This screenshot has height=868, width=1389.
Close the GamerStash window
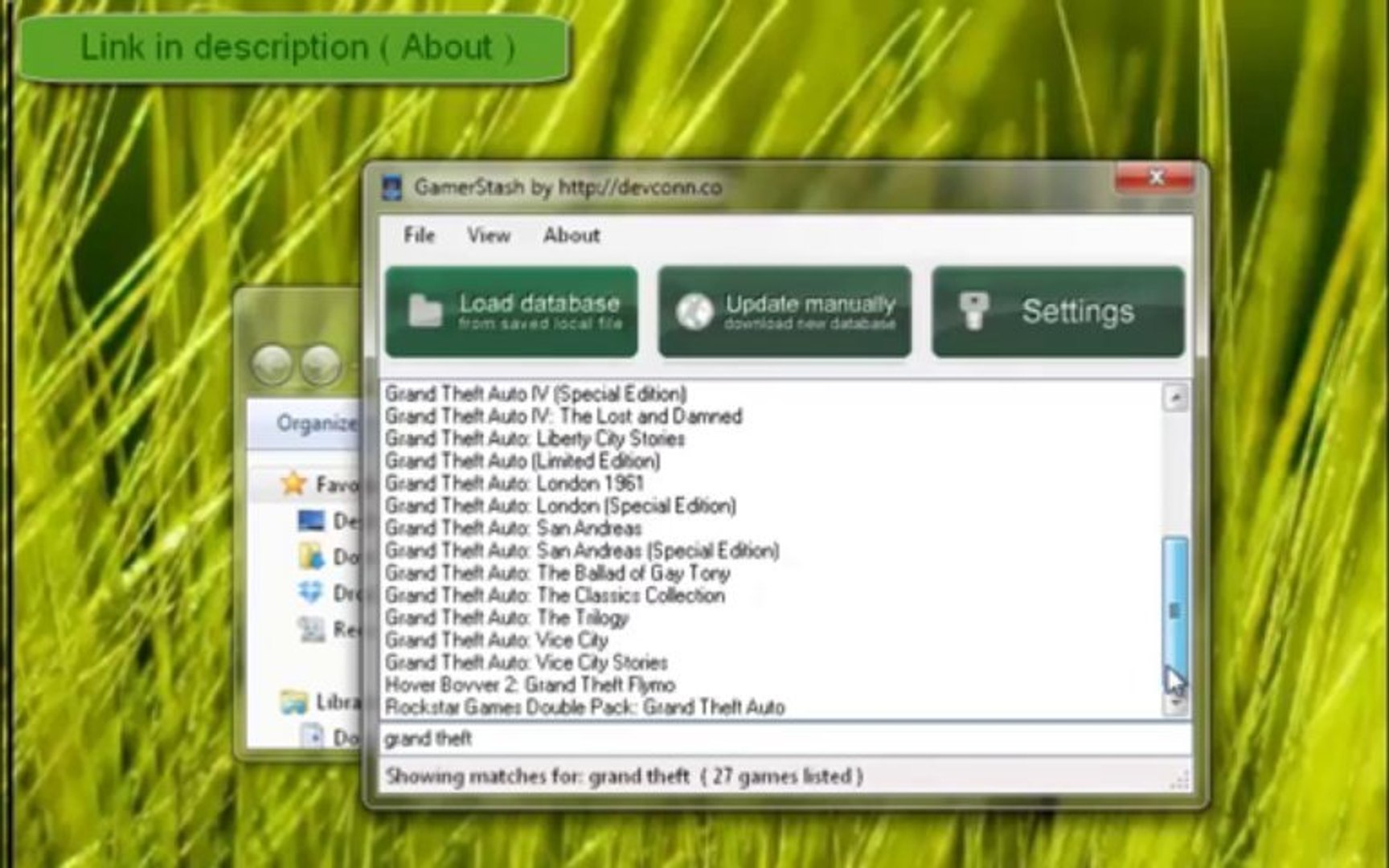pos(1155,178)
